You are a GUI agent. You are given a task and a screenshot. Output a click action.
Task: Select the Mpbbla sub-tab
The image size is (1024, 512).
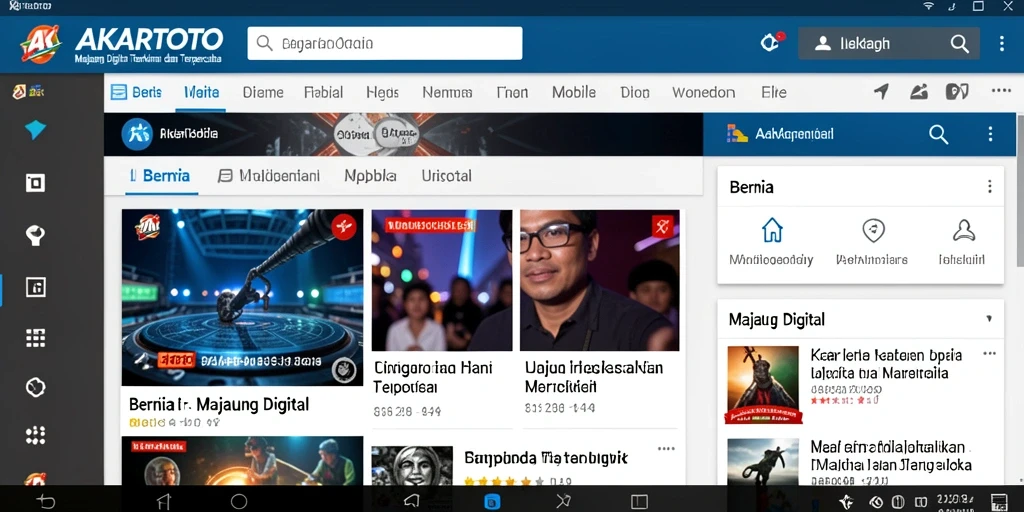pos(370,176)
